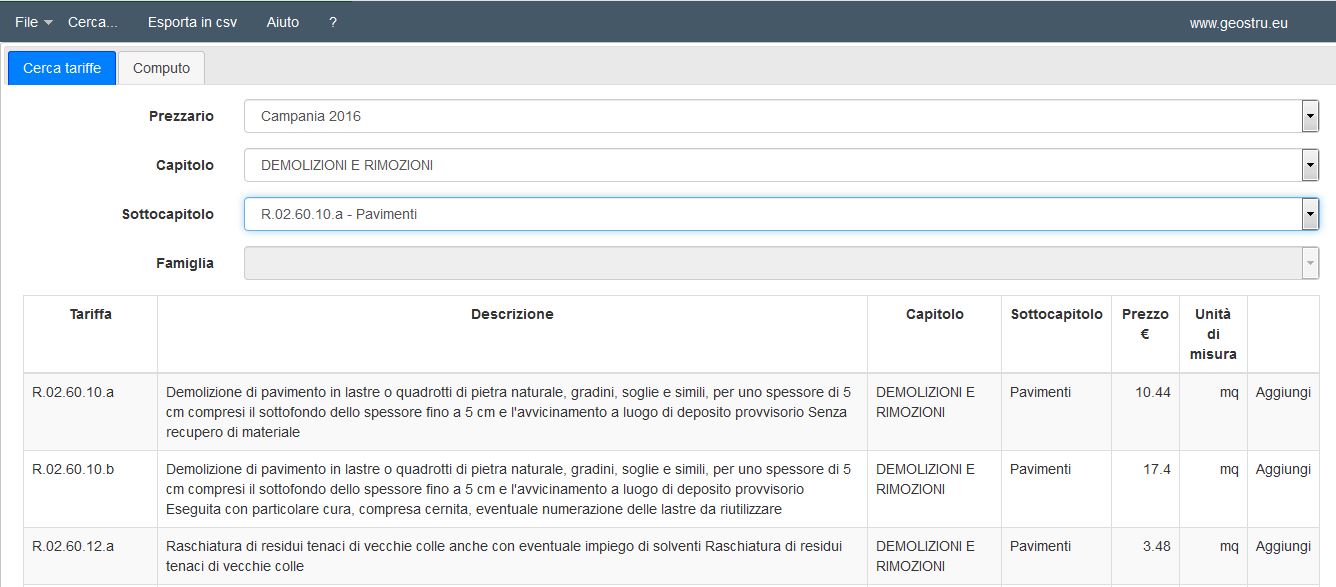This screenshot has height=587, width=1336.
Task: Click the Campania 2016 combo box
Action: (781, 116)
